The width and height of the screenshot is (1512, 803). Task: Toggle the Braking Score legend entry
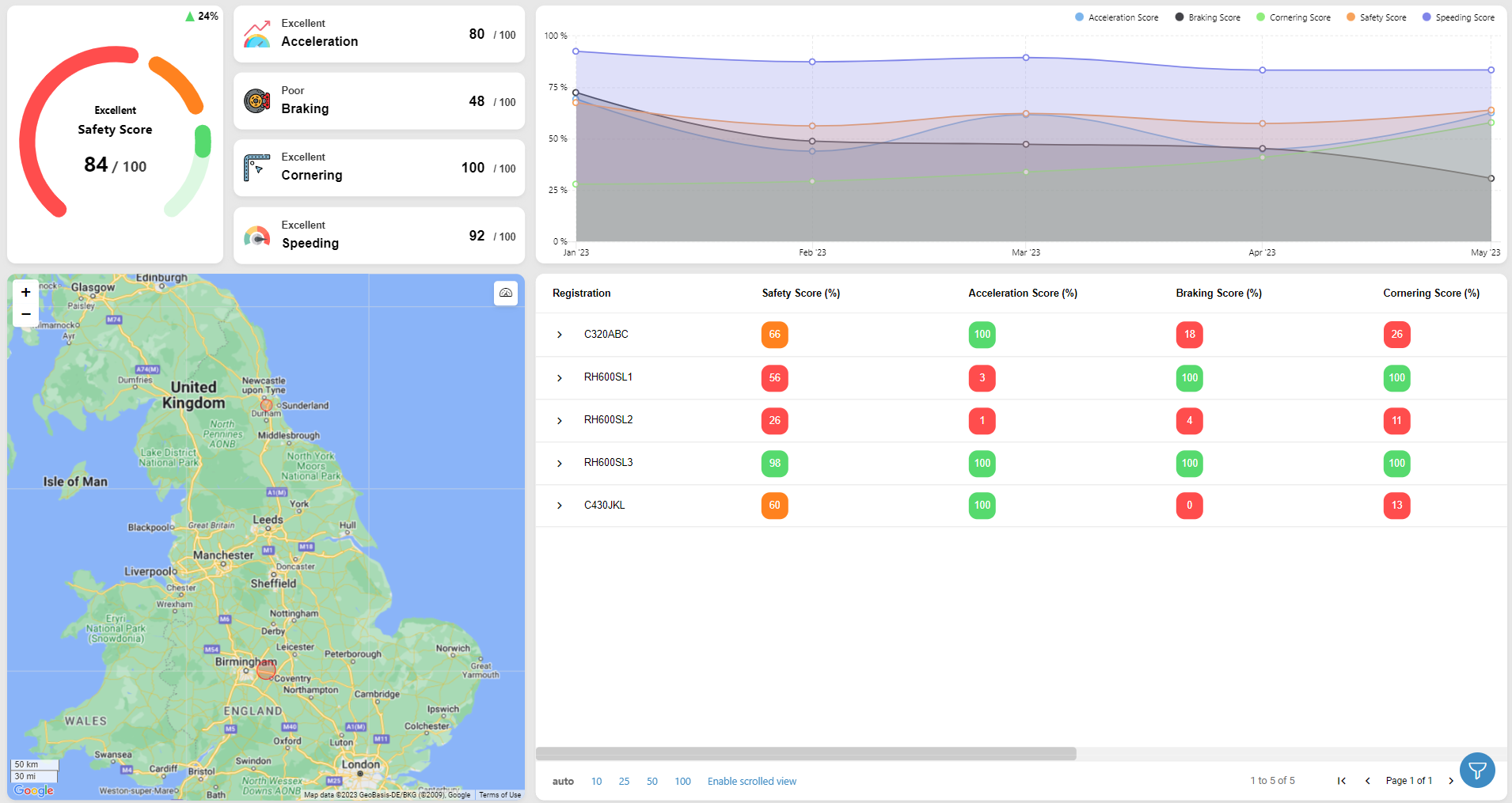1207,17
